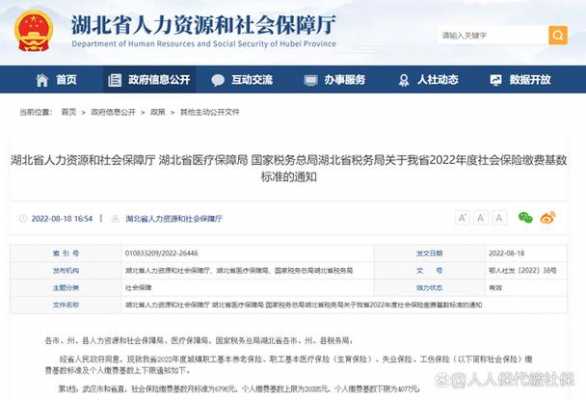Click 首页 breadcrumb link

[68, 112]
